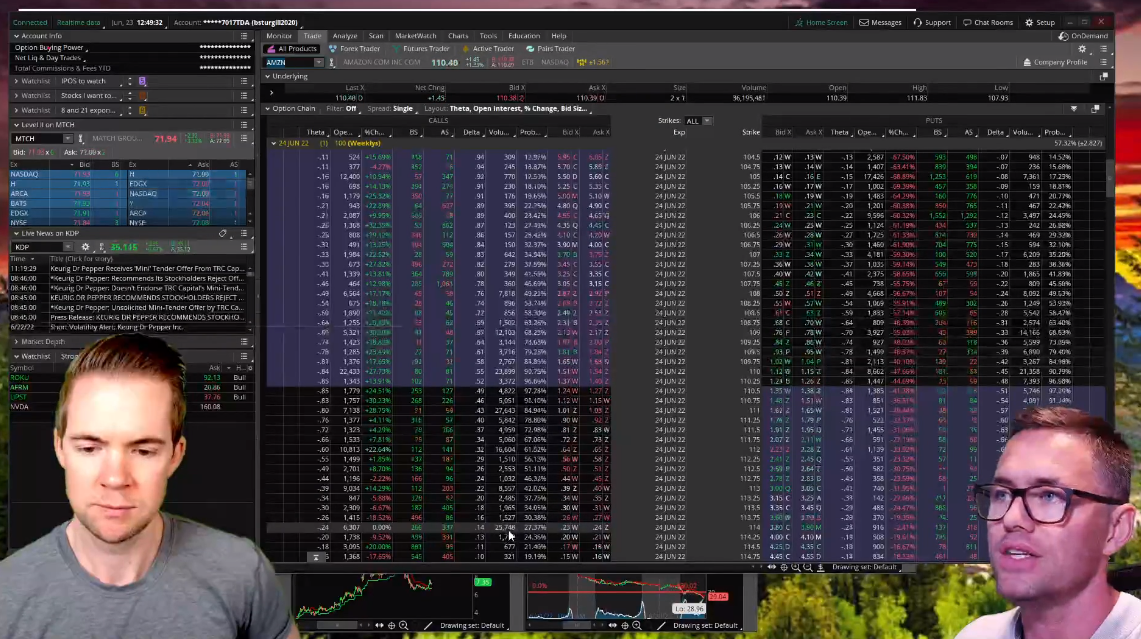The width and height of the screenshot is (1141, 639).
Task: Collapse the Account Info section
Action: pyautogui.click(x=16, y=36)
